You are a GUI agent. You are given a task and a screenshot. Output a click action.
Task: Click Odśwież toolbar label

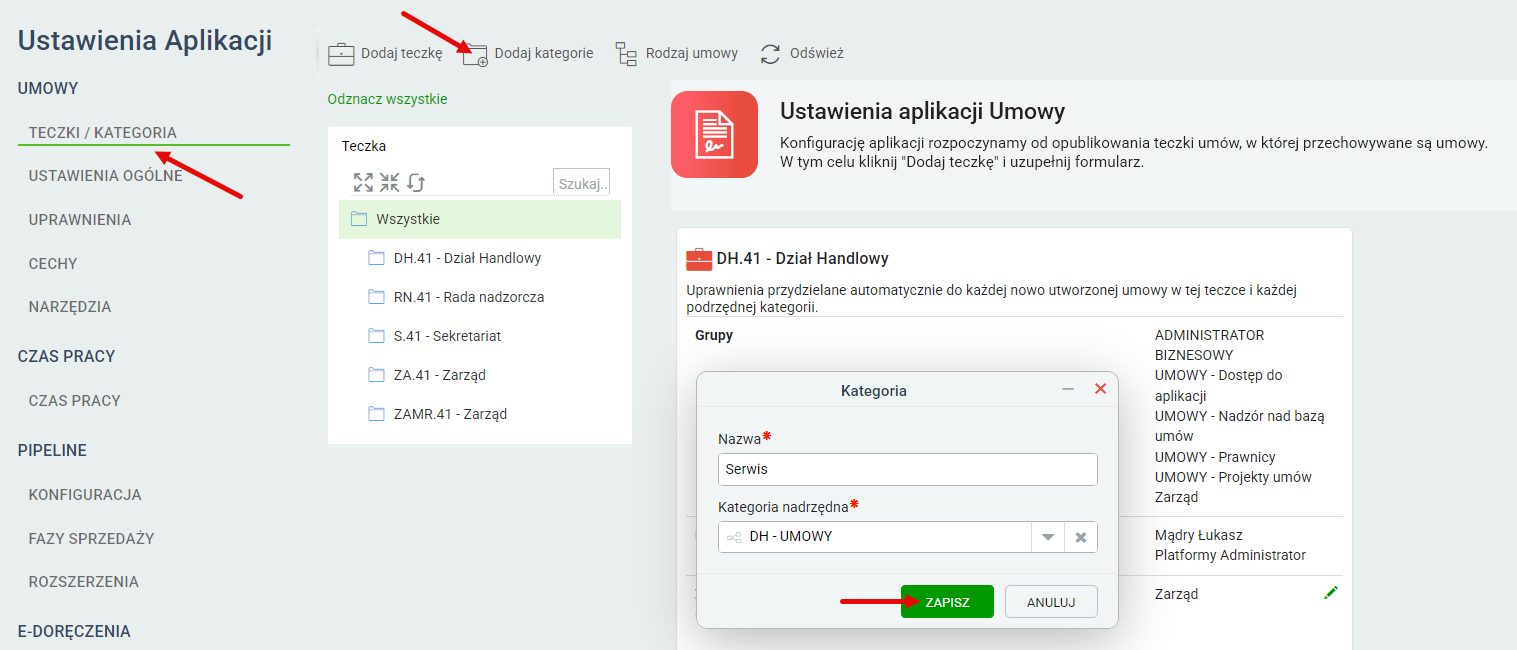[x=817, y=53]
